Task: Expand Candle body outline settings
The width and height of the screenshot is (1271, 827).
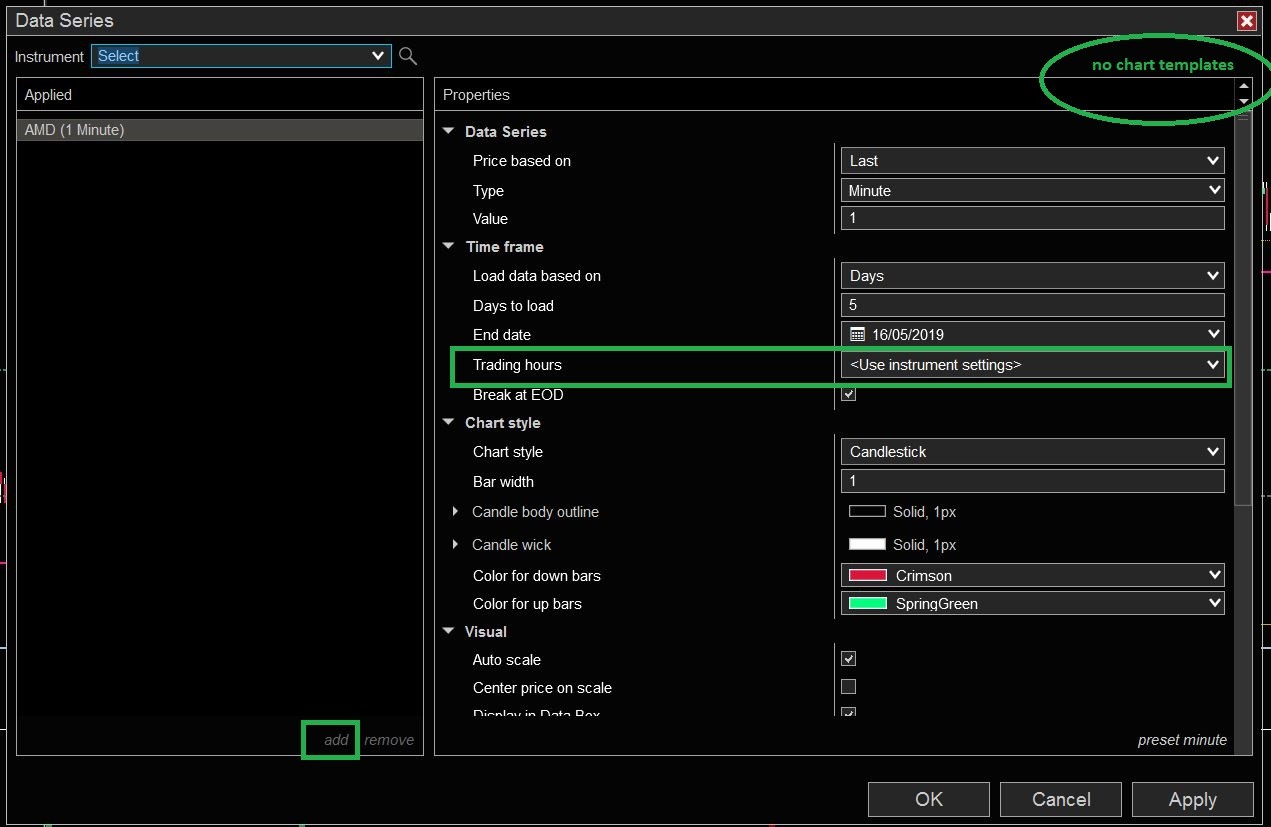Action: click(x=456, y=512)
